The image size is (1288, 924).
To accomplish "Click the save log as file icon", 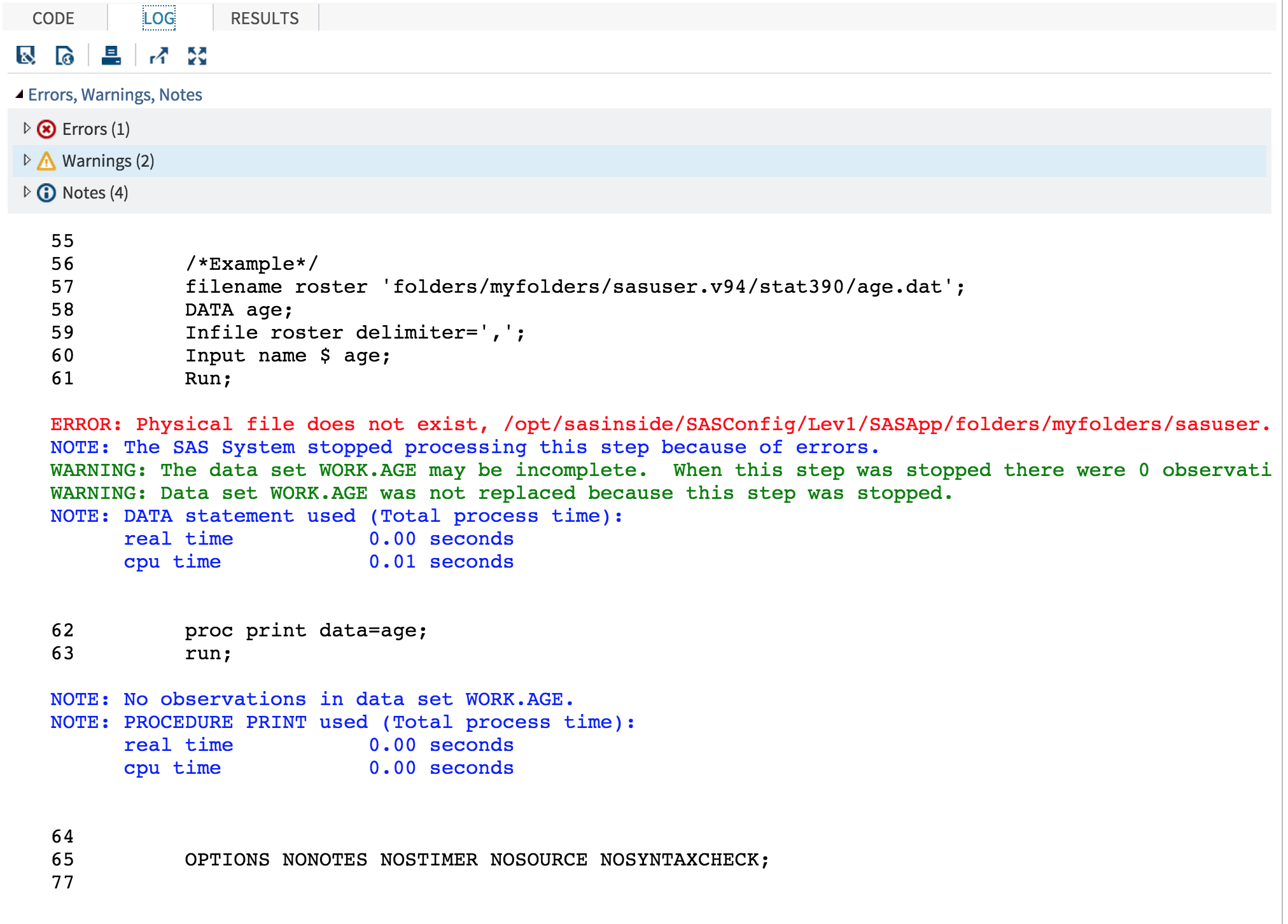I will (x=26, y=56).
